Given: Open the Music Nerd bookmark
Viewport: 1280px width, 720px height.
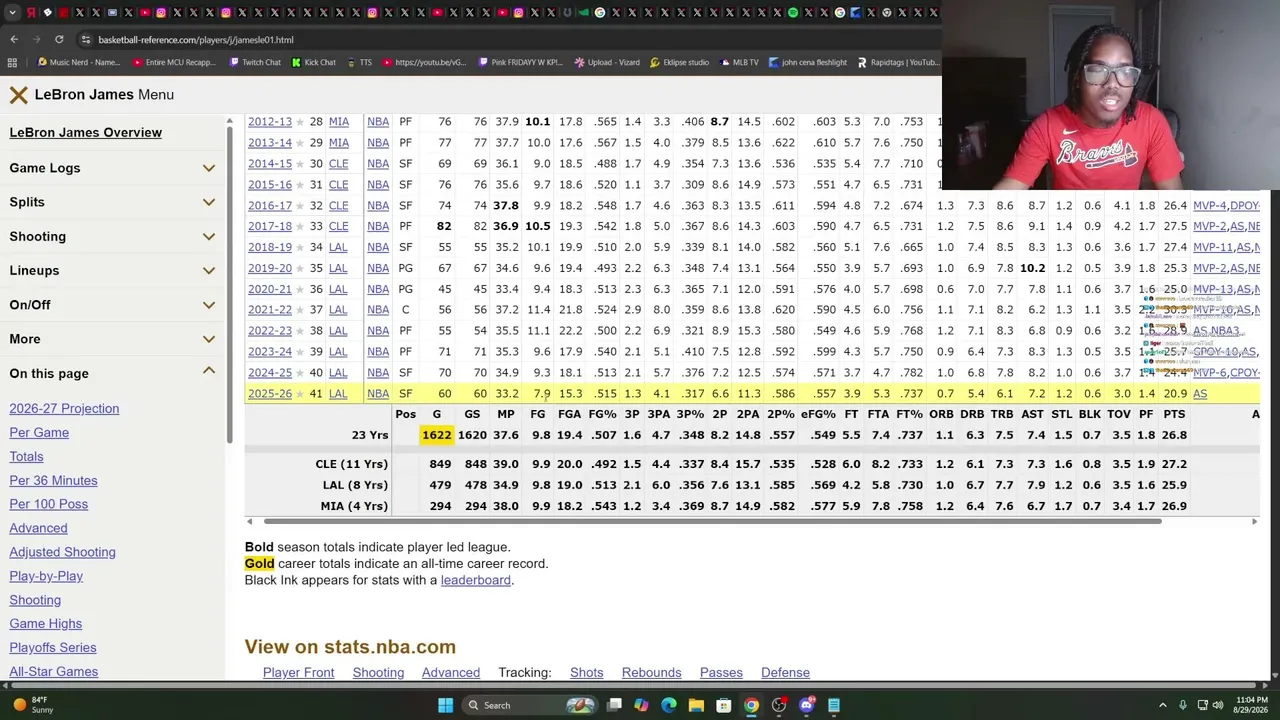Looking at the screenshot, I should (78, 63).
